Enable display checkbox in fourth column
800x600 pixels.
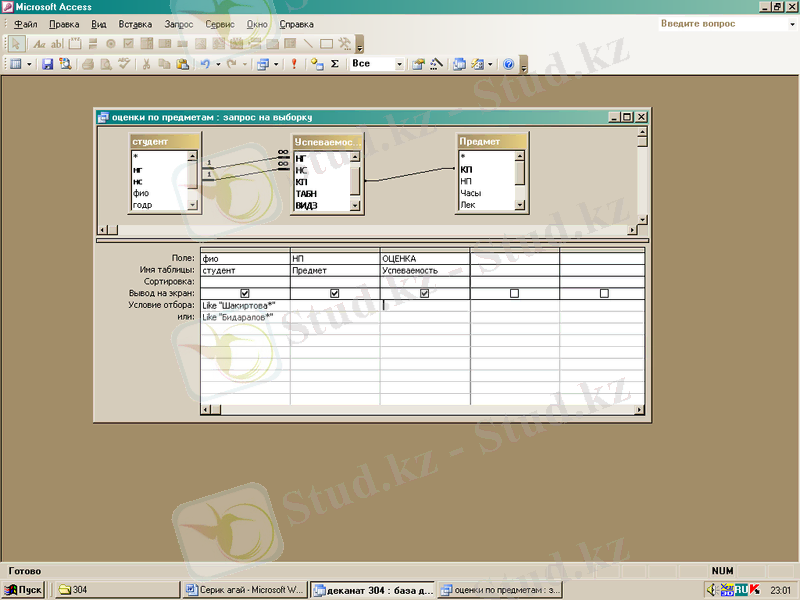coord(514,293)
